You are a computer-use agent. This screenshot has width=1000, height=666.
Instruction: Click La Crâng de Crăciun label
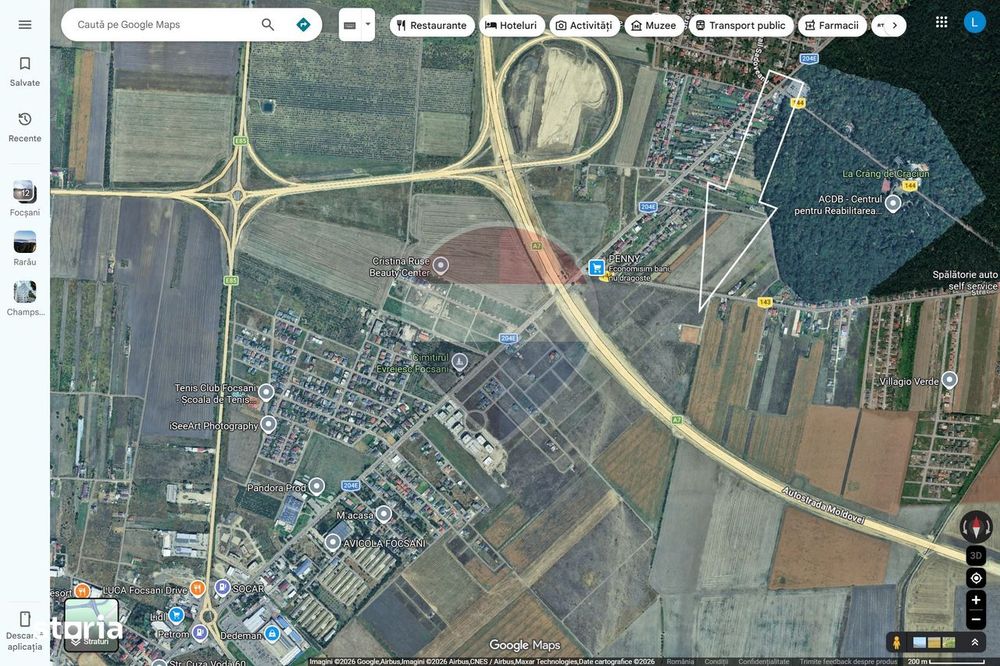click(886, 174)
